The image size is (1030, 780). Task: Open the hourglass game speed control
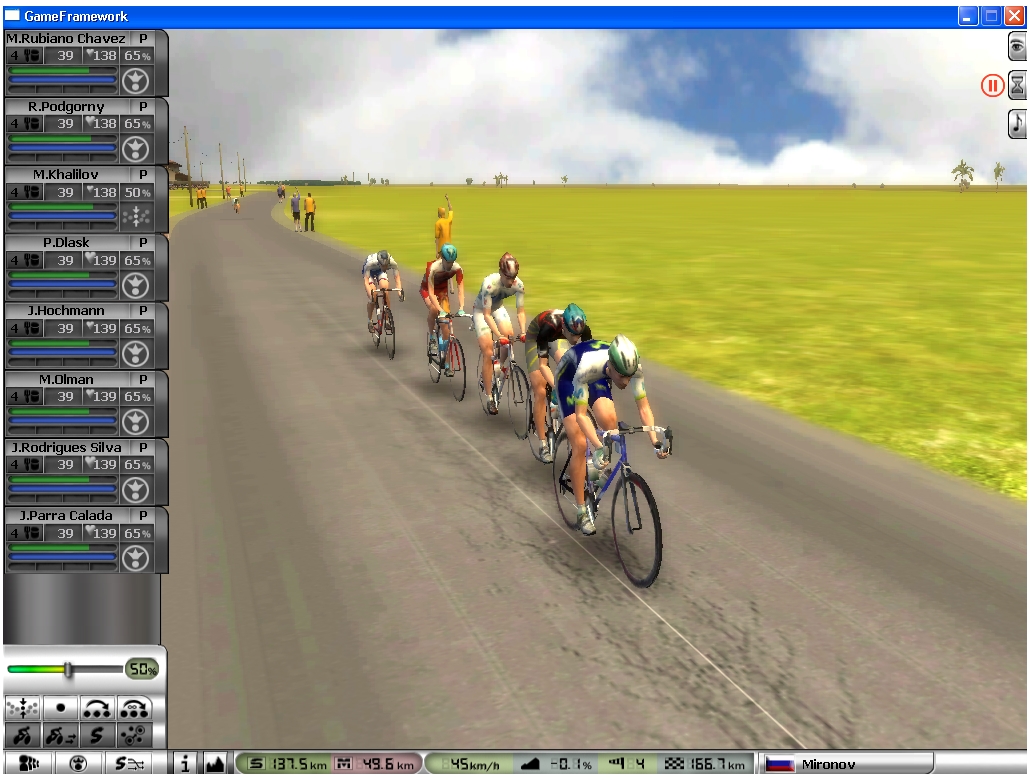click(x=1017, y=86)
